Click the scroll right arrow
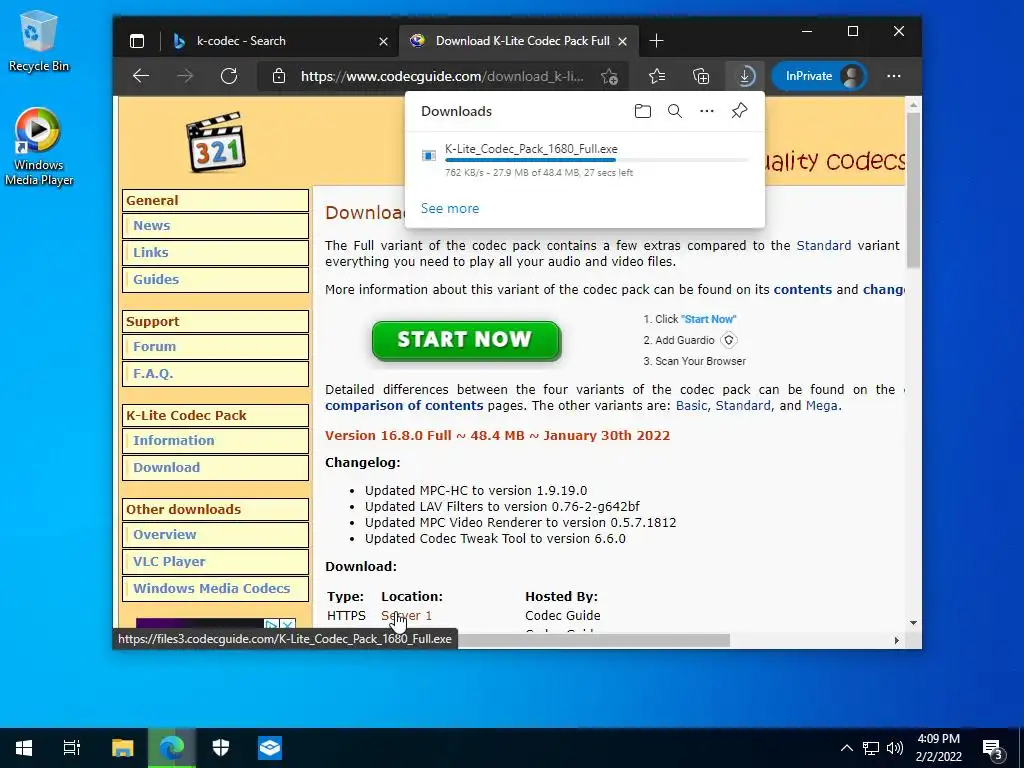 [x=897, y=641]
